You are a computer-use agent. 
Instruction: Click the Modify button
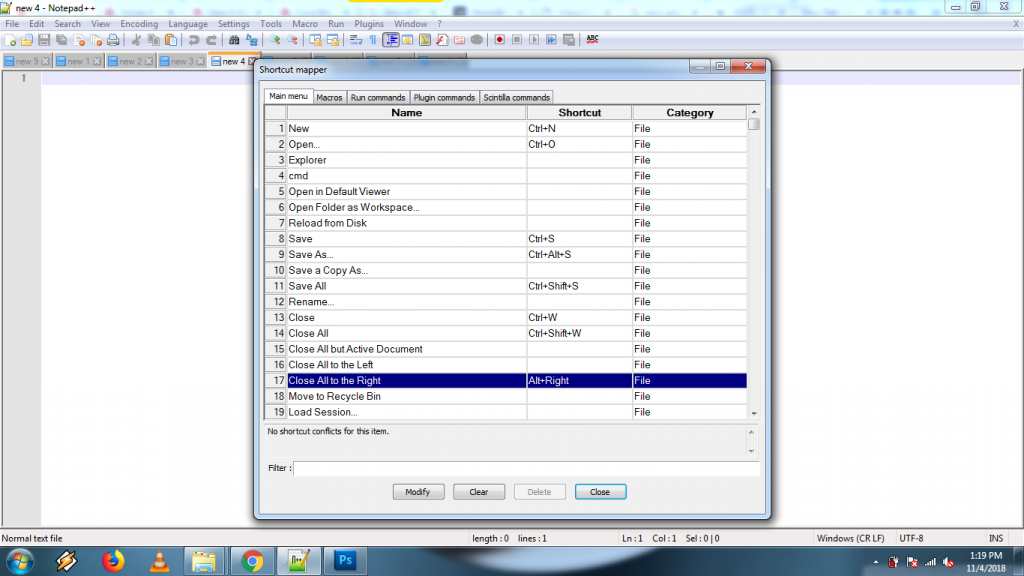418,492
